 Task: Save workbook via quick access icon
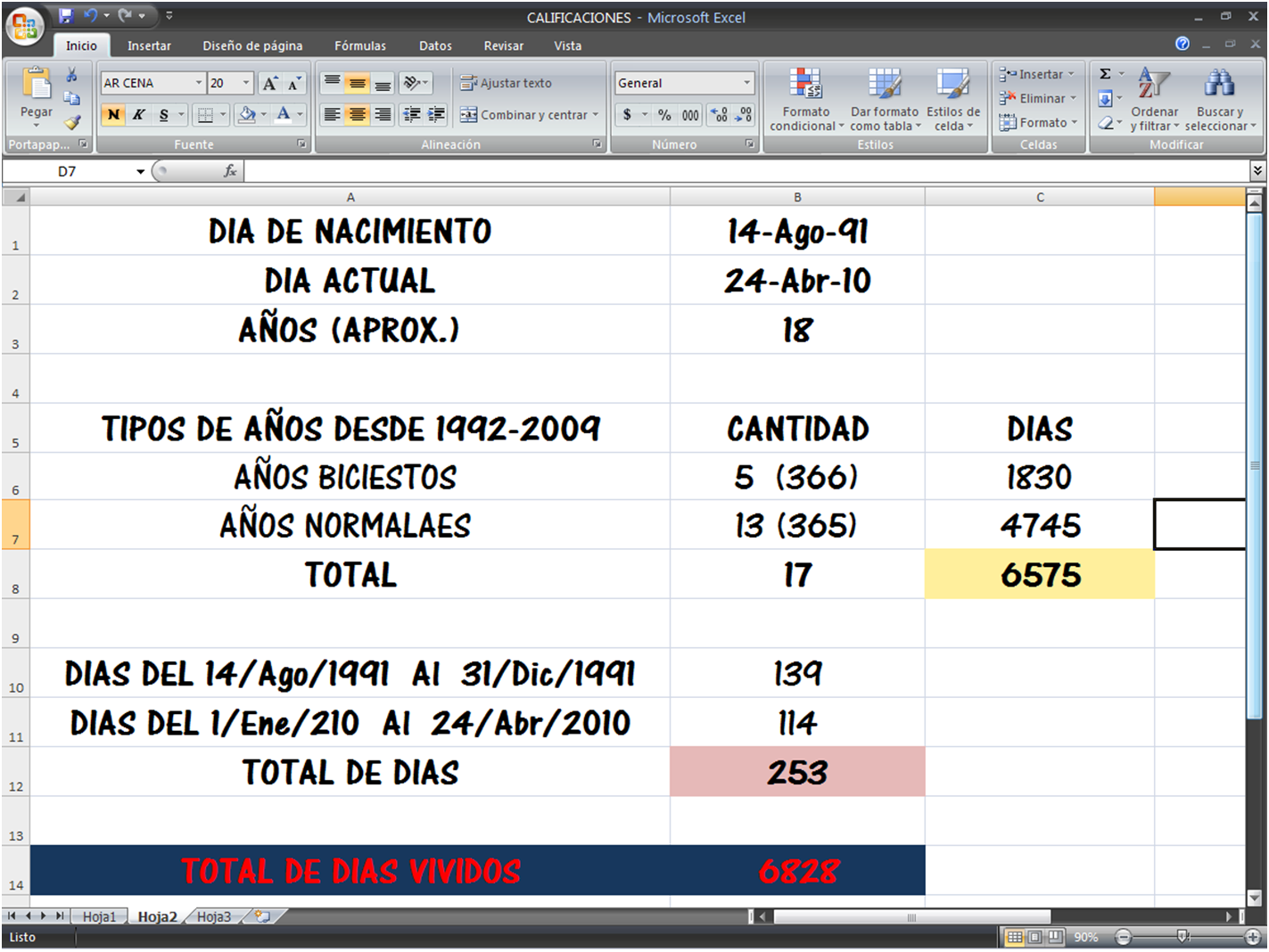tap(65, 16)
